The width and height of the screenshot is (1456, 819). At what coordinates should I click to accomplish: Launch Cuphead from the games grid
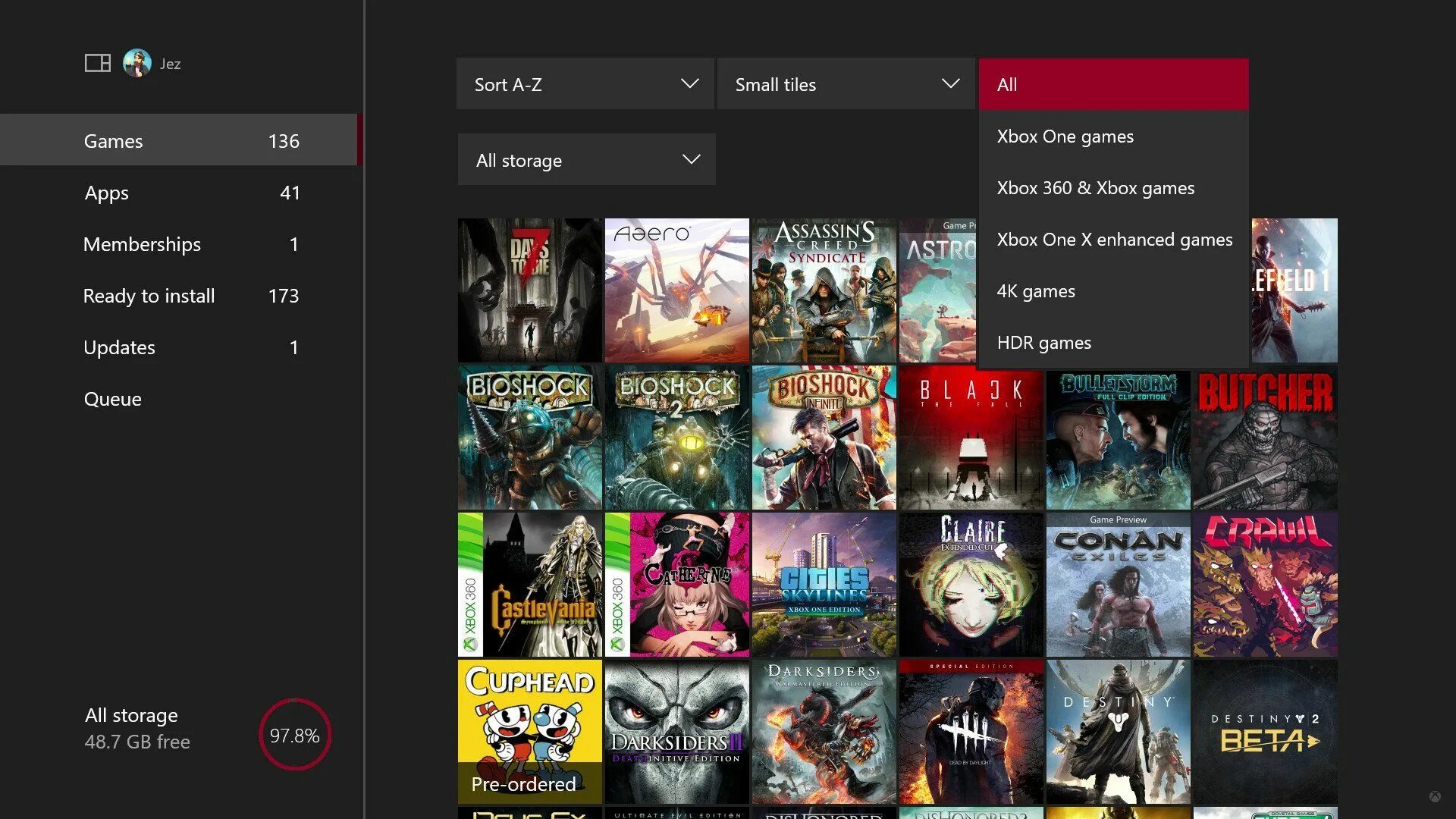pyautogui.click(x=529, y=730)
